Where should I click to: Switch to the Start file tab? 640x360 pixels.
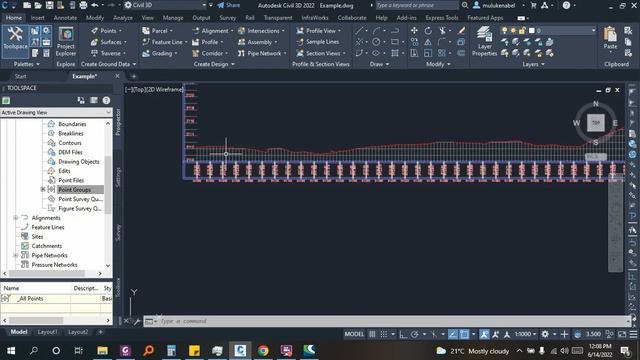(20, 76)
